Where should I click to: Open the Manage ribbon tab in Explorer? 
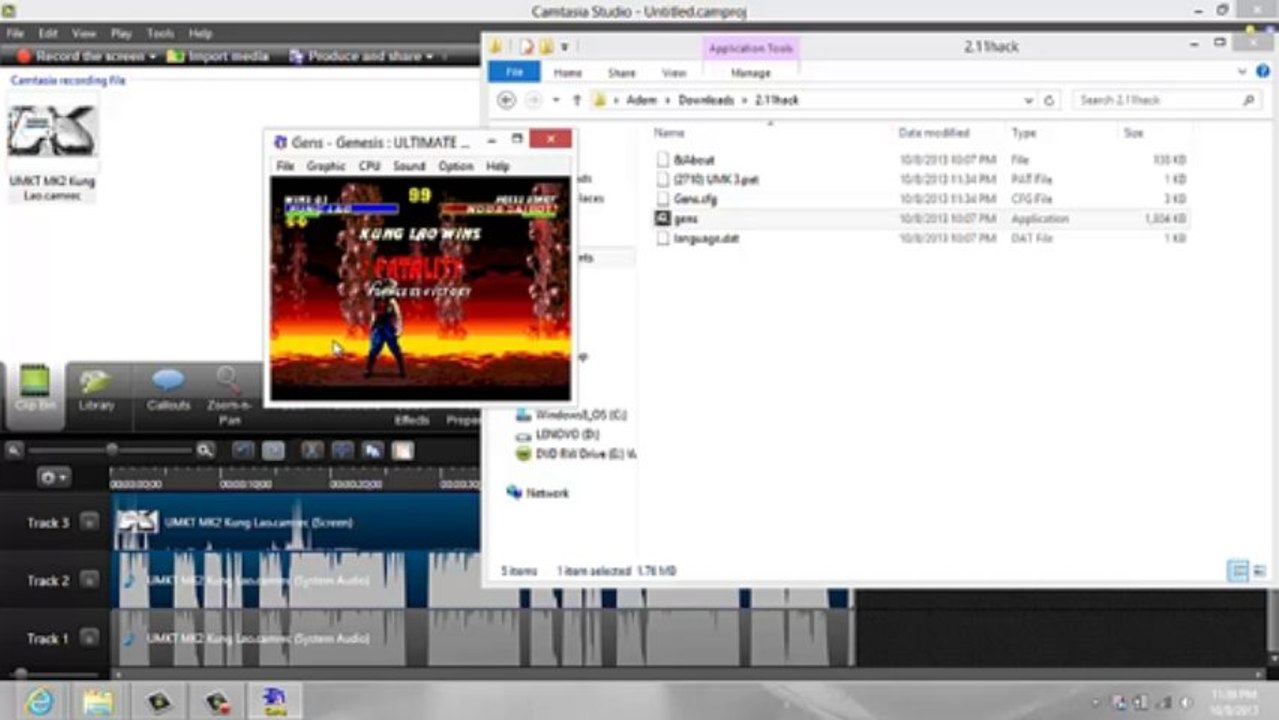click(750, 73)
